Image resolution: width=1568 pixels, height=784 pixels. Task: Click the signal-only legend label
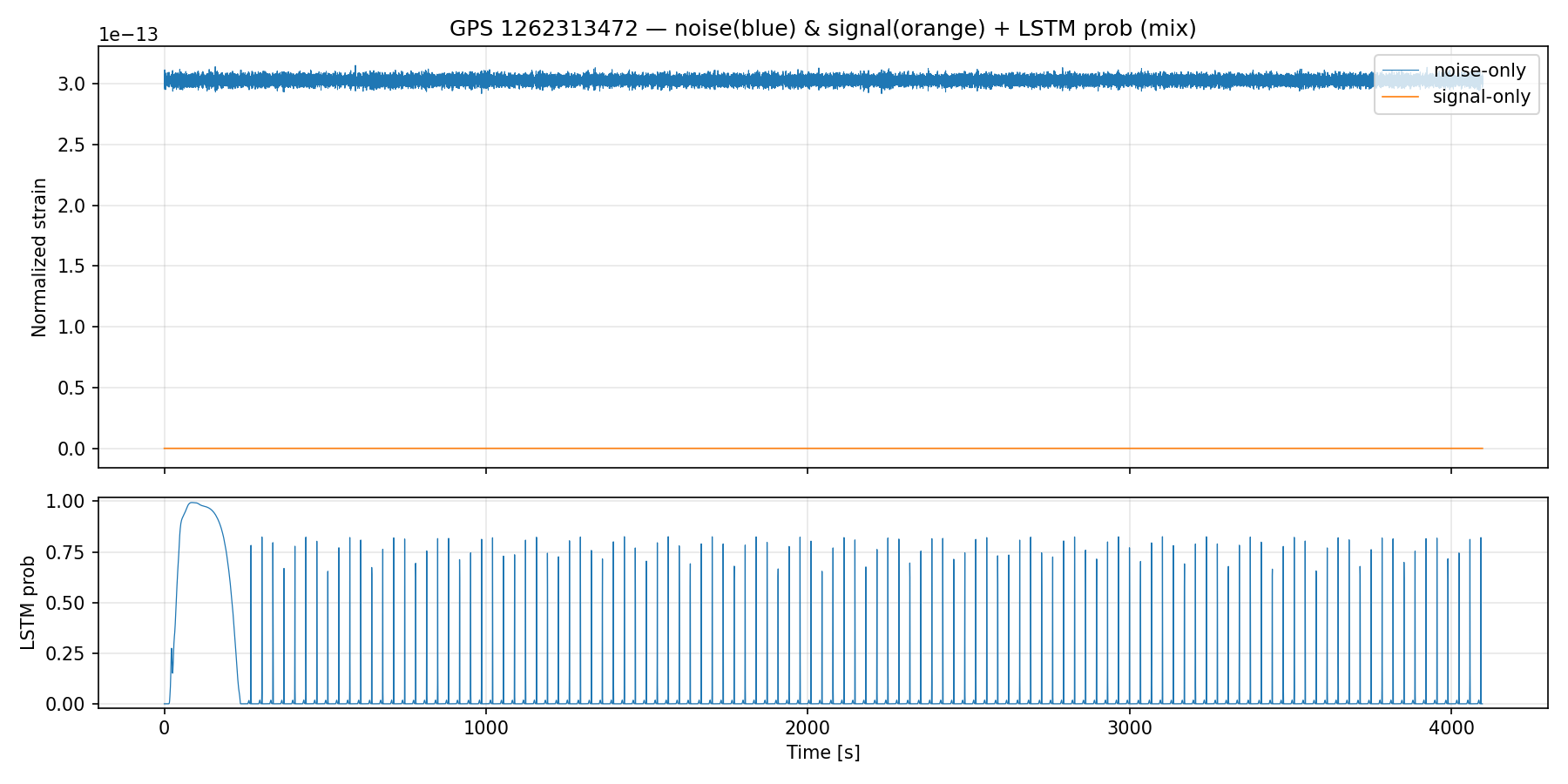click(1482, 97)
